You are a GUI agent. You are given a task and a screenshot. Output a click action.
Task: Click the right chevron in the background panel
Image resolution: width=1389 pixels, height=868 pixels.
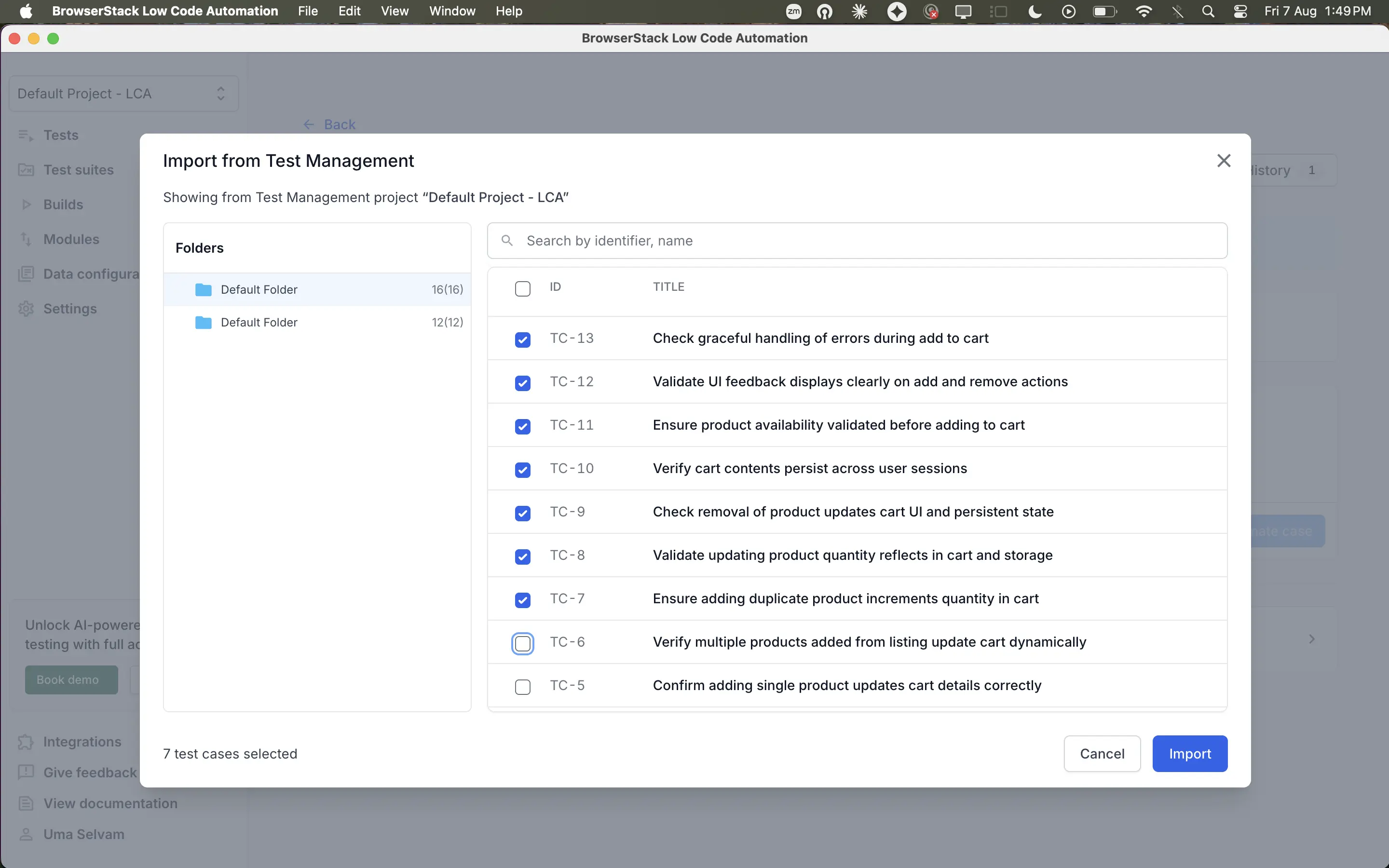pos(1311,639)
